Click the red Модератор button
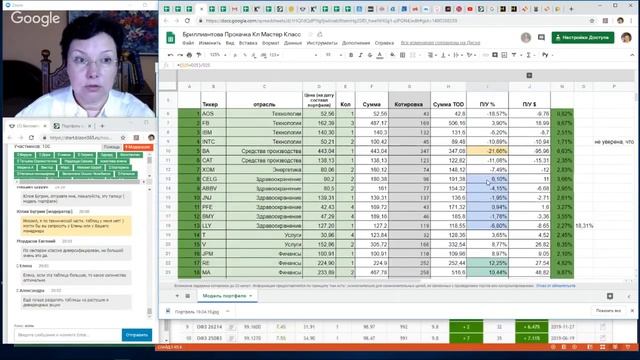Screen dimensions: 640x360 click(x=138, y=147)
